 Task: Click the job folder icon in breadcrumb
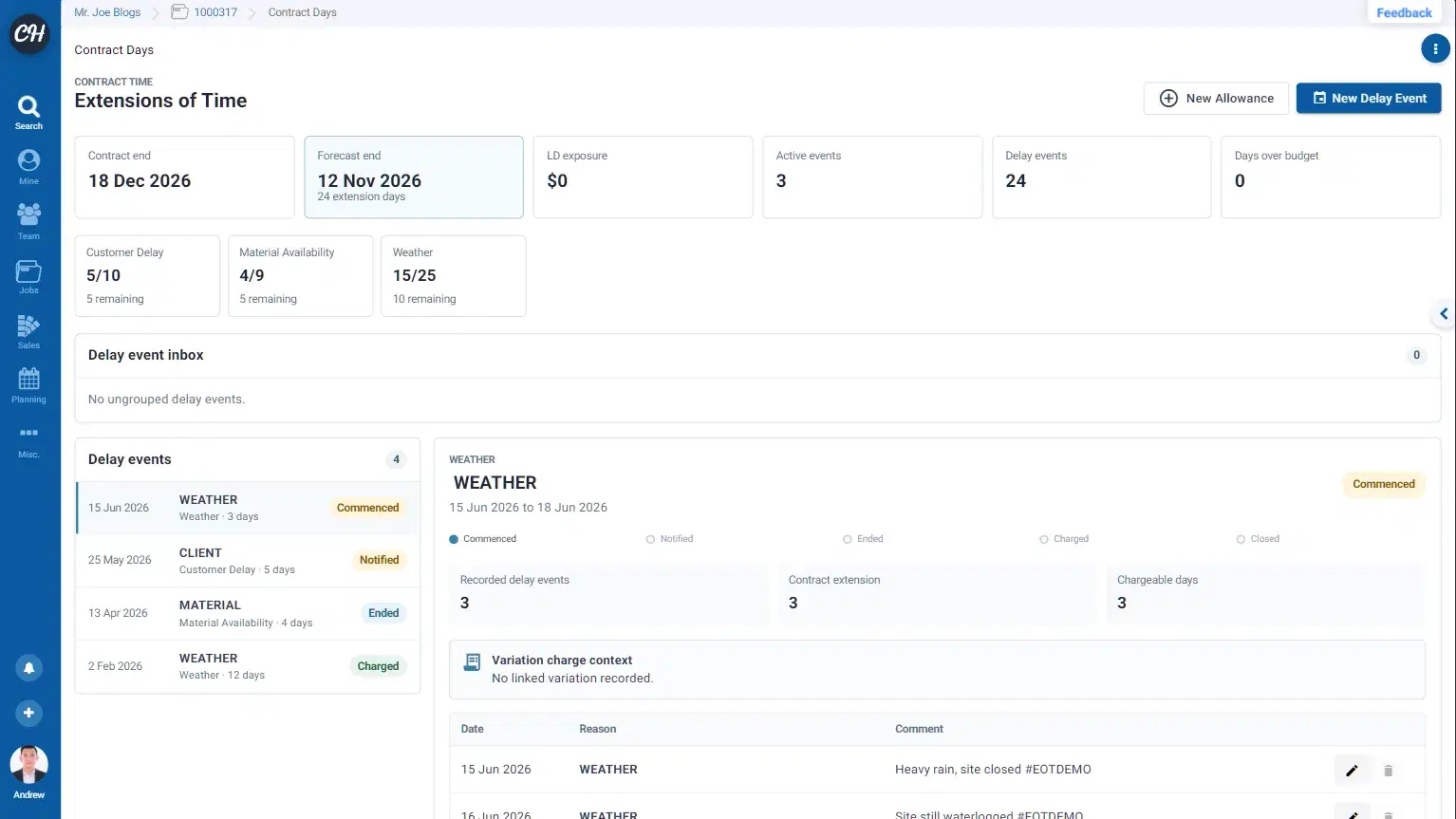coord(179,12)
